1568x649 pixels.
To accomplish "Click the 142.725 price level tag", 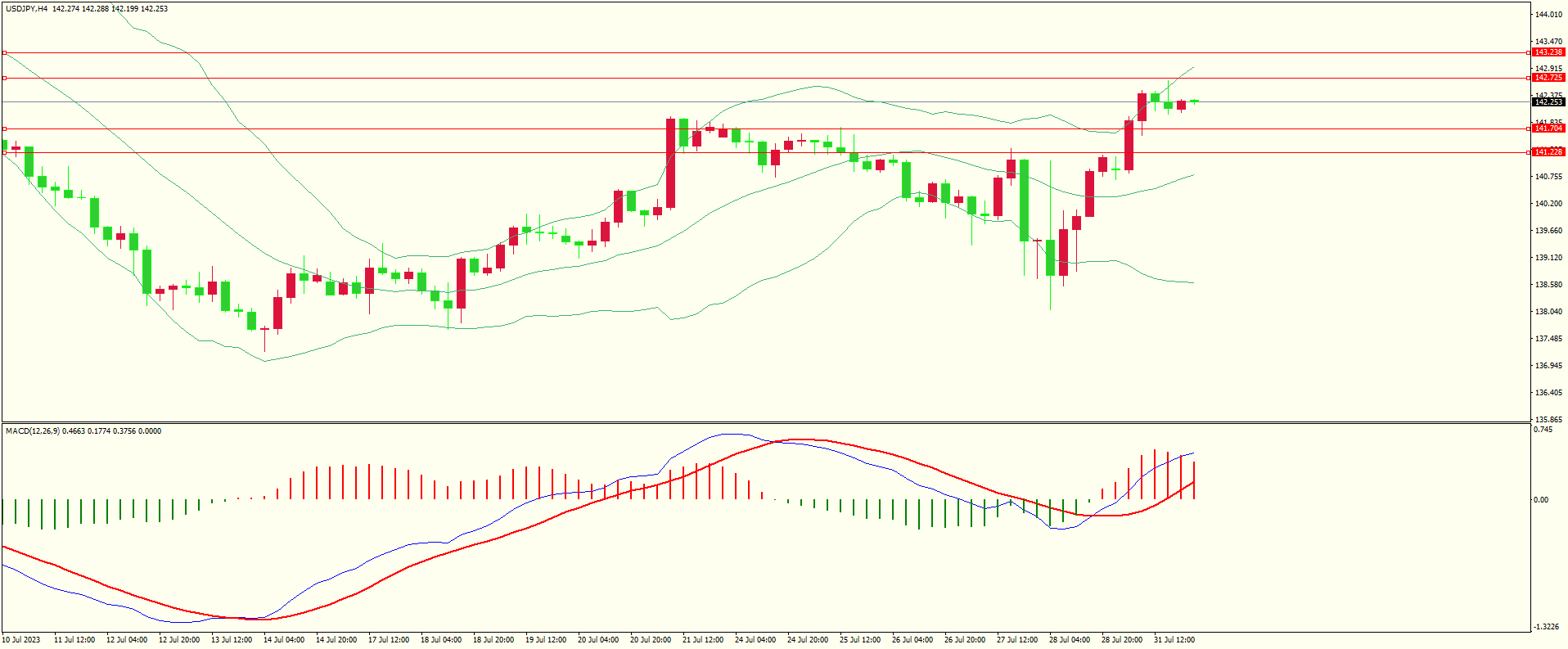I will click(1548, 78).
